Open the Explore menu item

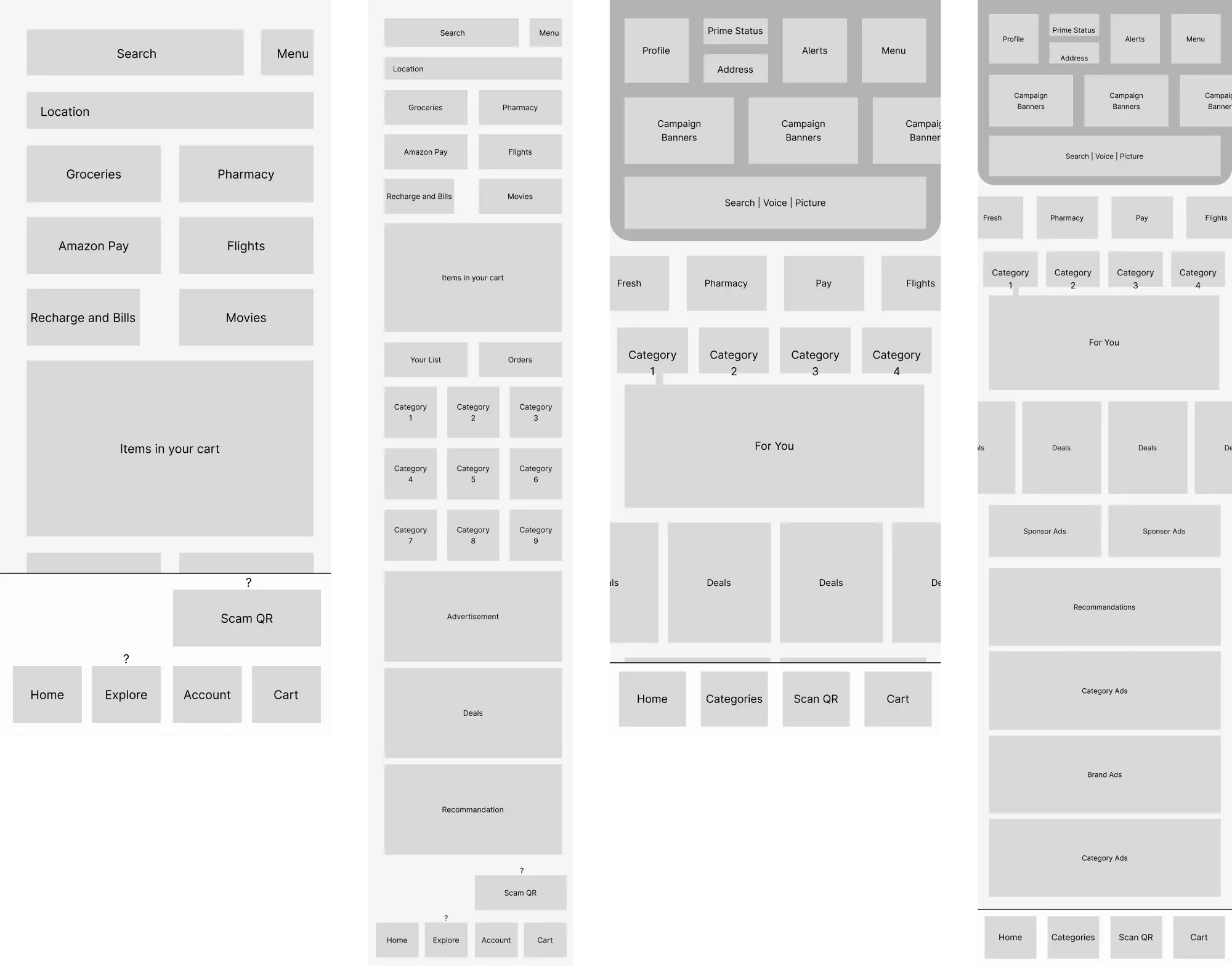point(126,694)
